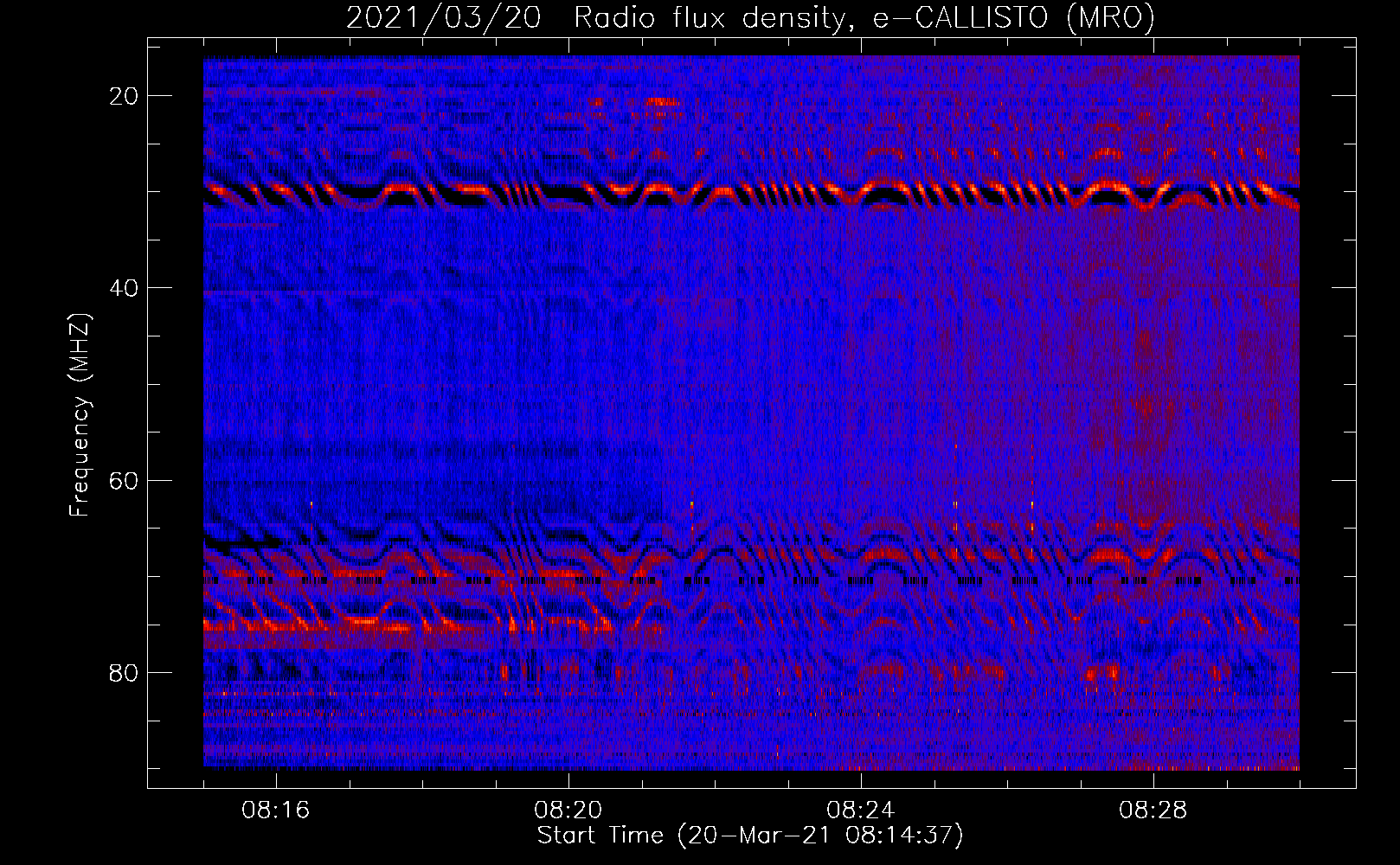Click the 'Start Time (20-Mar-21 08:14:37)' label
The height and width of the screenshot is (865, 1400).
(x=750, y=836)
